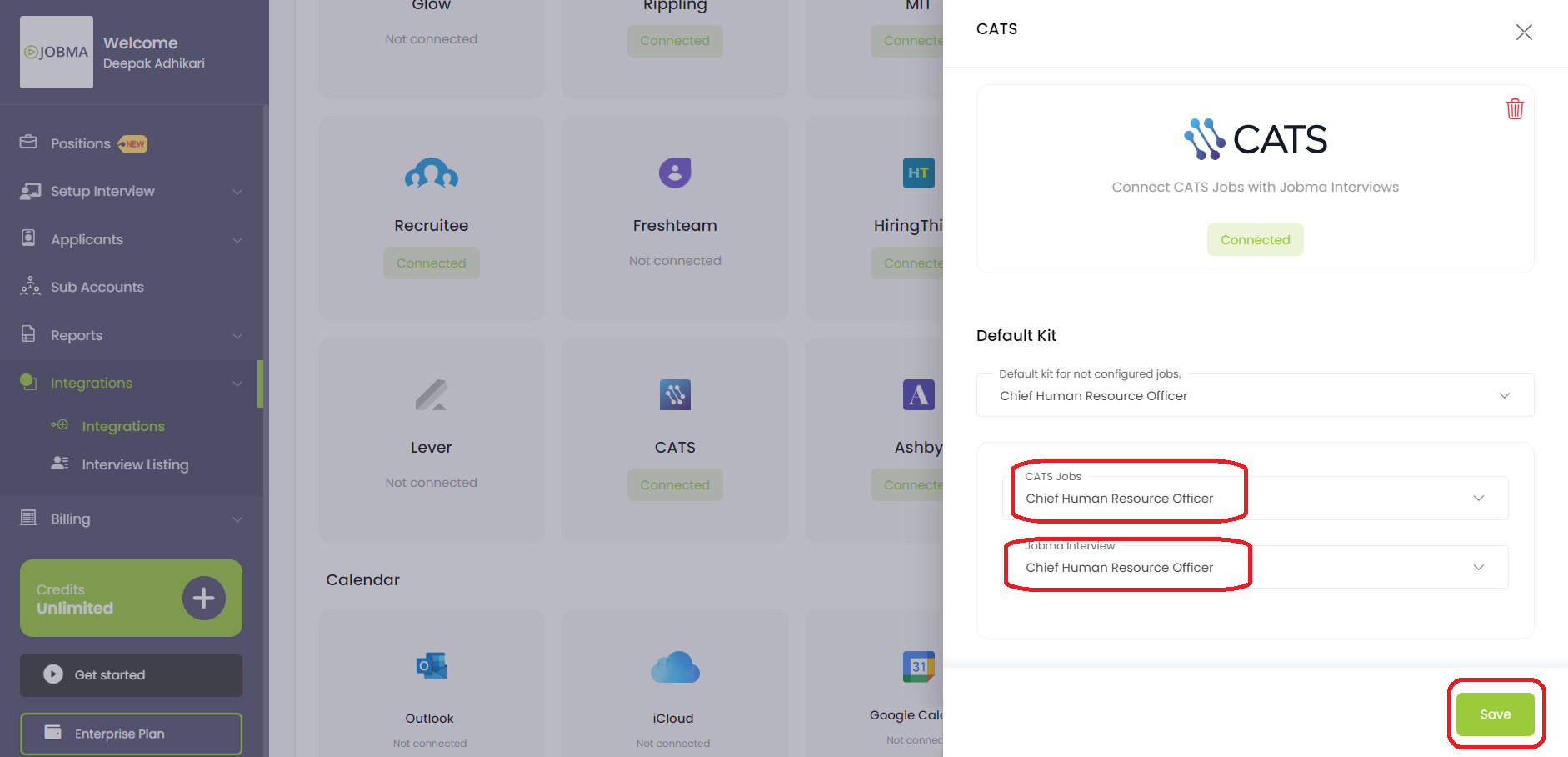Open Sub Accounts in the sidebar
Viewport: 1568px width, 757px height.
(97, 287)
